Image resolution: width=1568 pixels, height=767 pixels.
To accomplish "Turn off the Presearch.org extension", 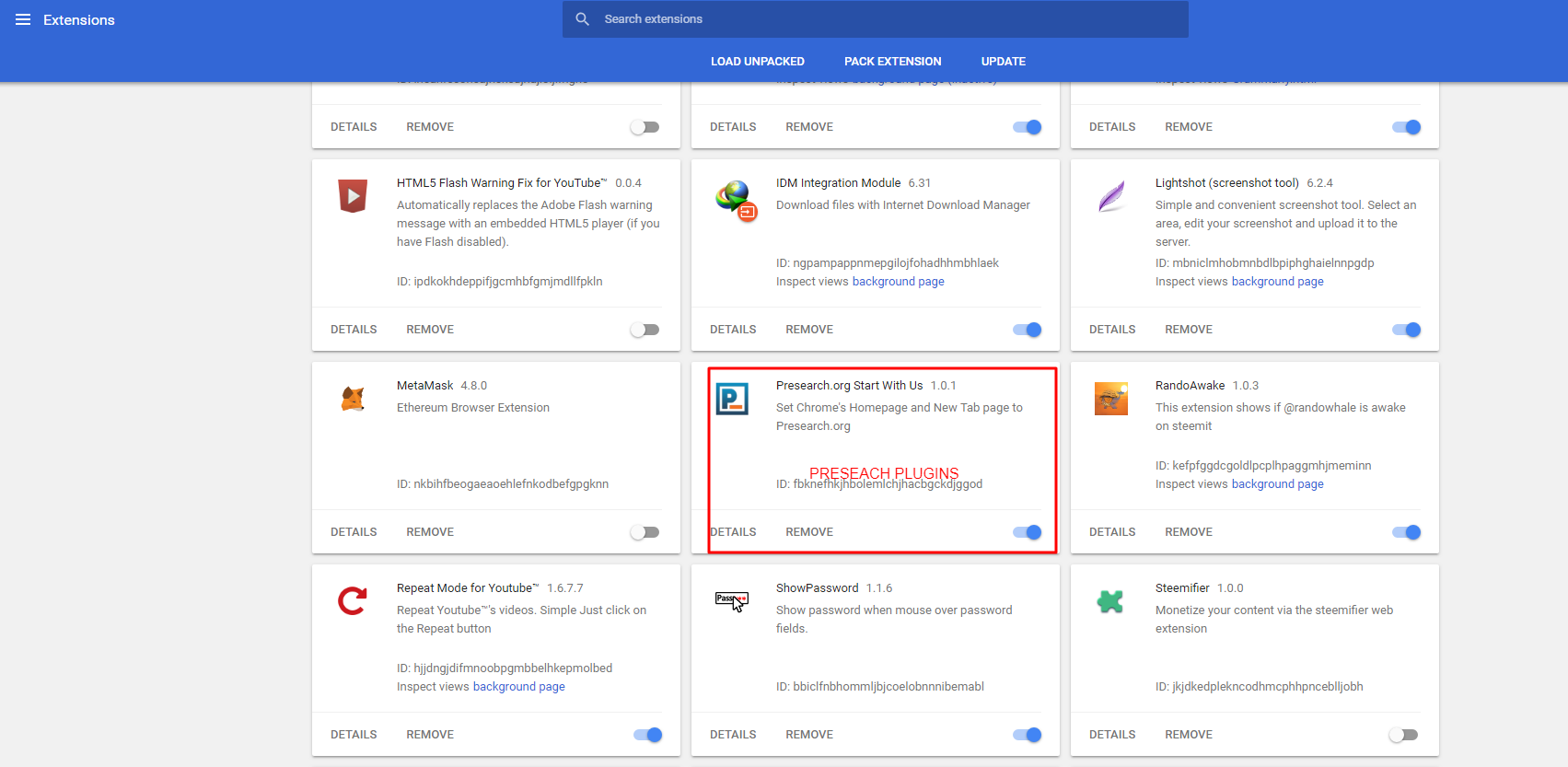I will coord(1028,532).
